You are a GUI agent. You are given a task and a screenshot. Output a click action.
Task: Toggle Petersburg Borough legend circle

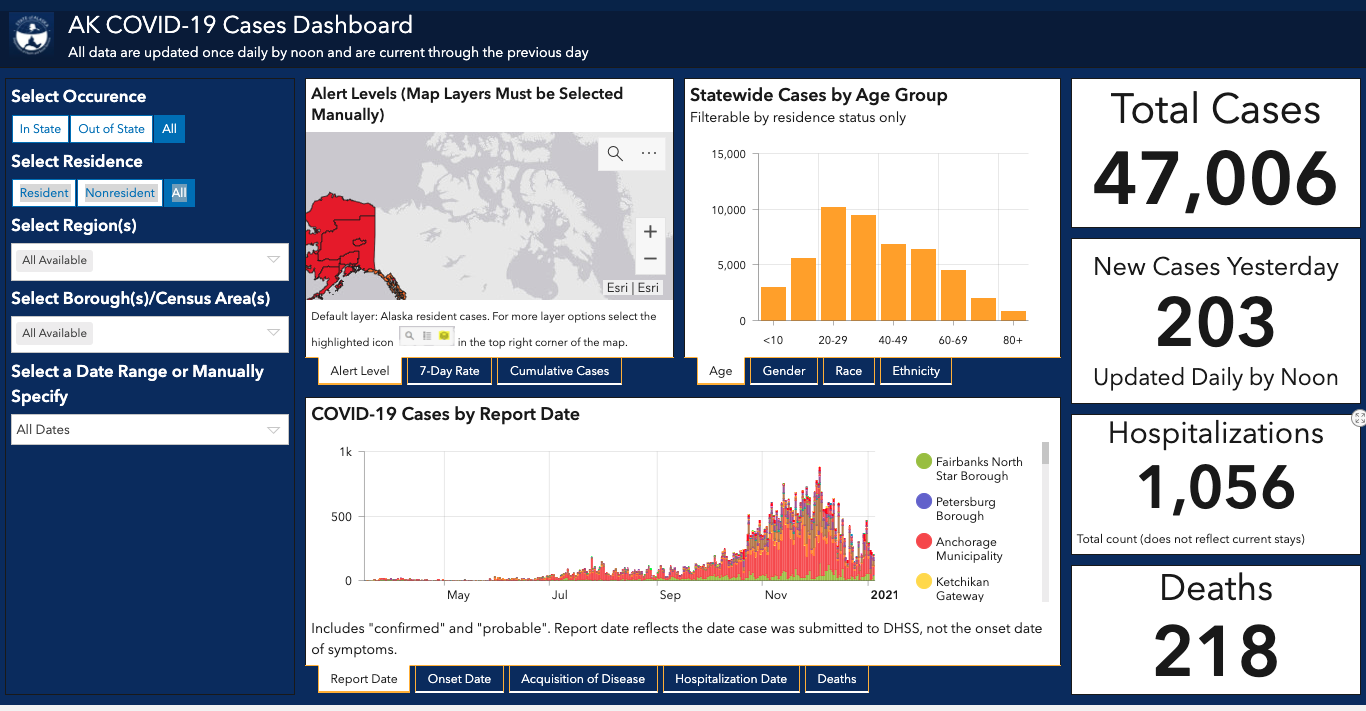click(x=924, y=501)
